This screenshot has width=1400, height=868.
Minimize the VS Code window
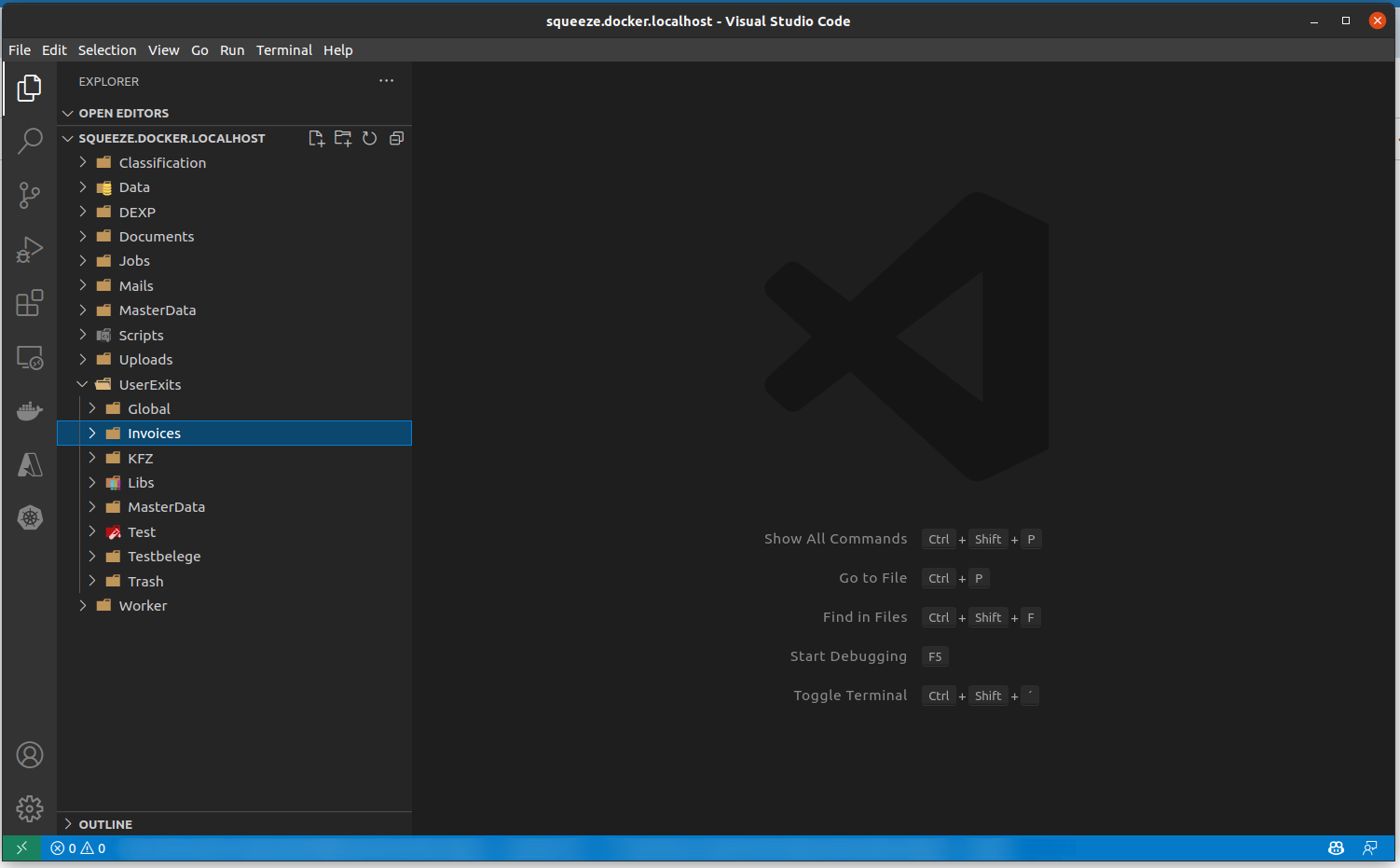(1314, 21)
